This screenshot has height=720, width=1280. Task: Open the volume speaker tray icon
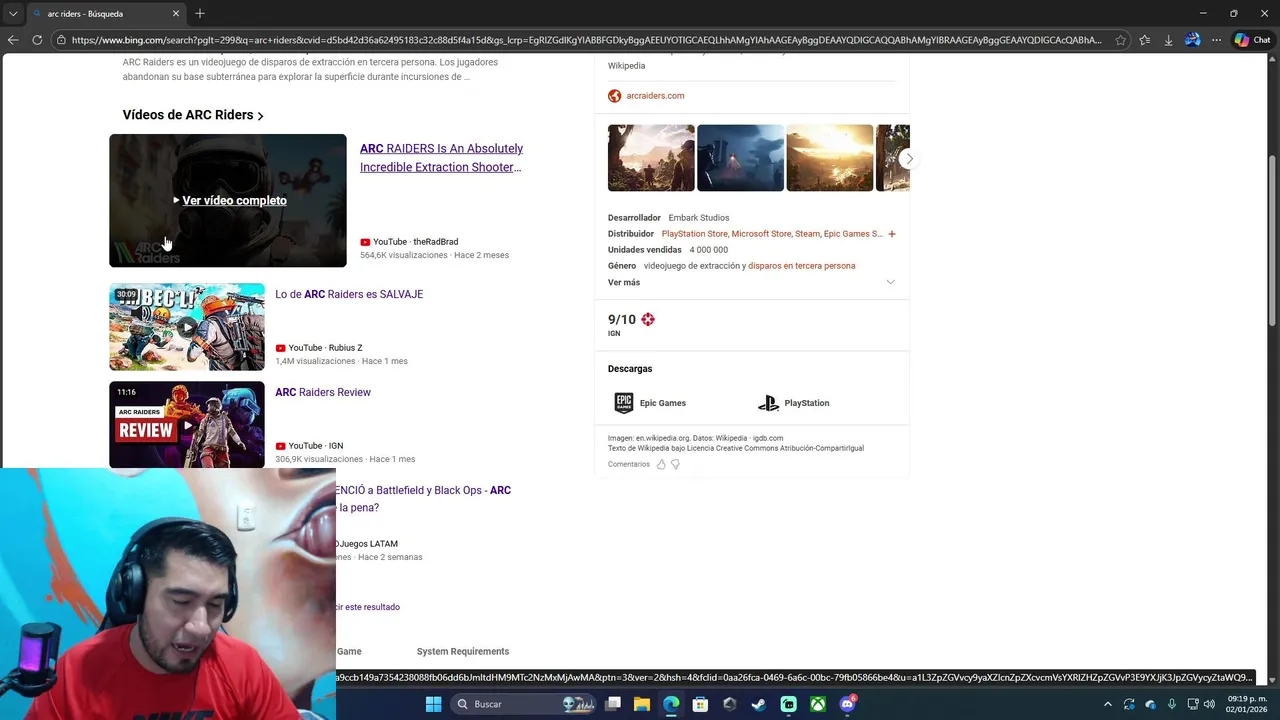click(1209, 704)
